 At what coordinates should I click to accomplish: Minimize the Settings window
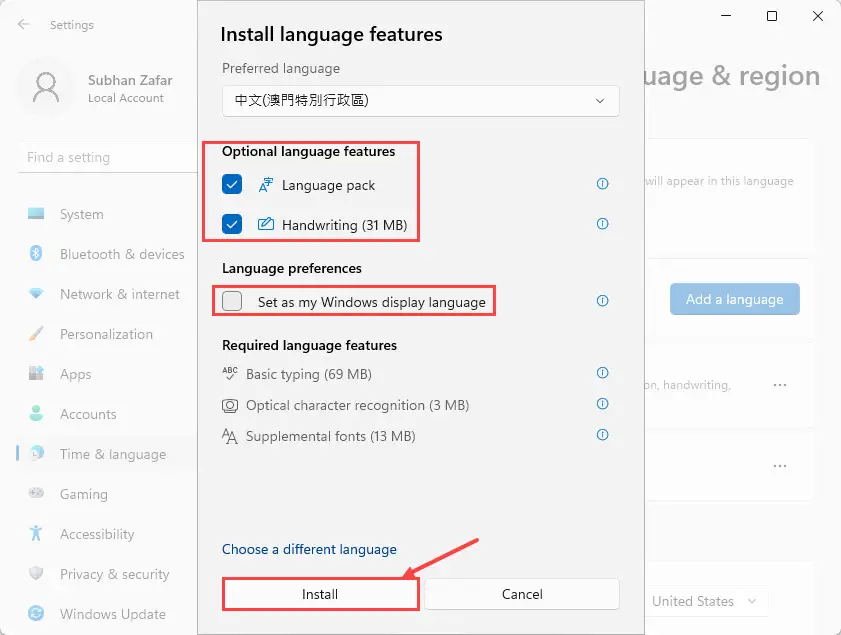[x=726, y=16]
